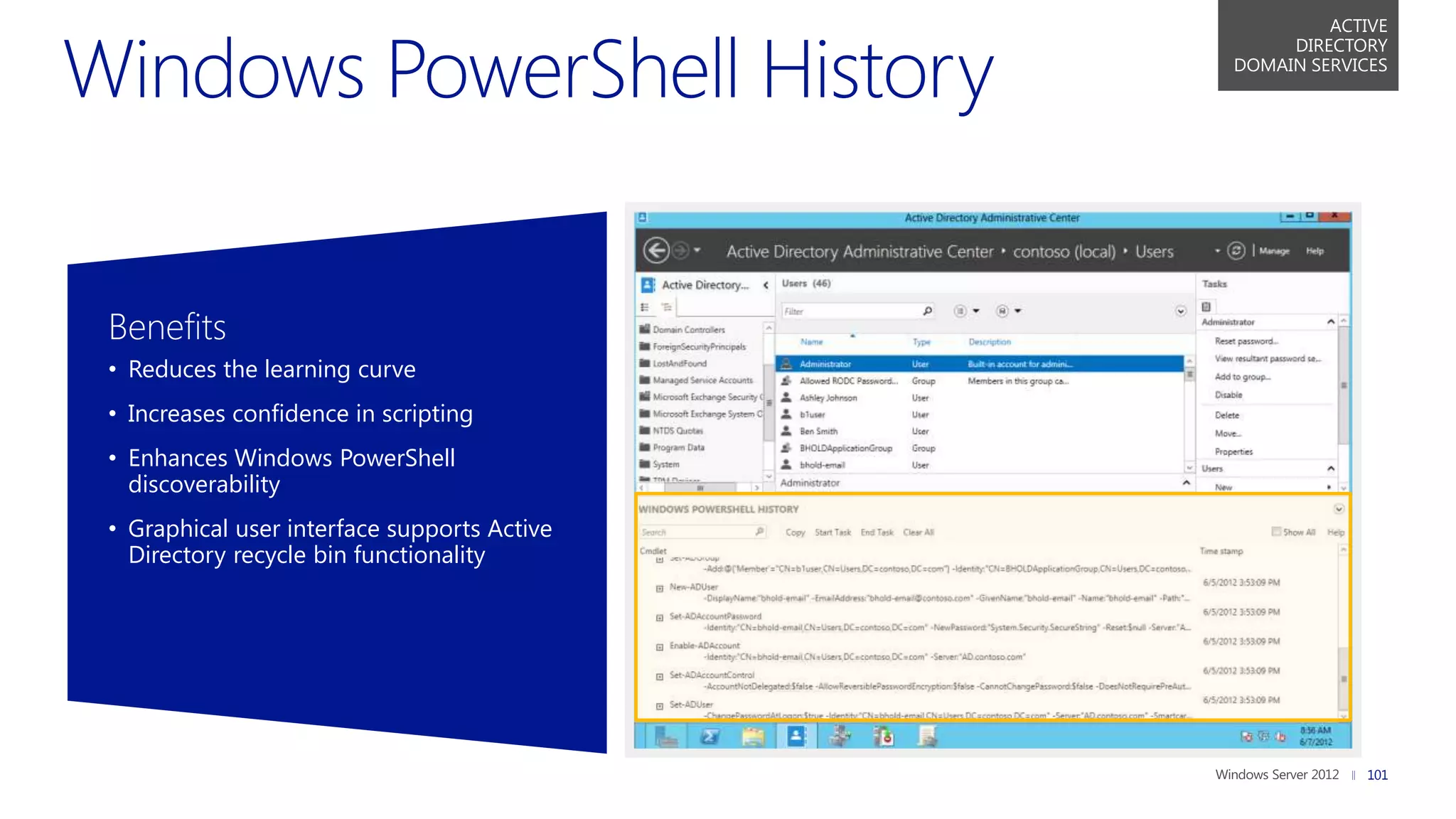Collapse the Administrator tasks section
Viewport: 1456px width, 819px height.
point(1330,322)
